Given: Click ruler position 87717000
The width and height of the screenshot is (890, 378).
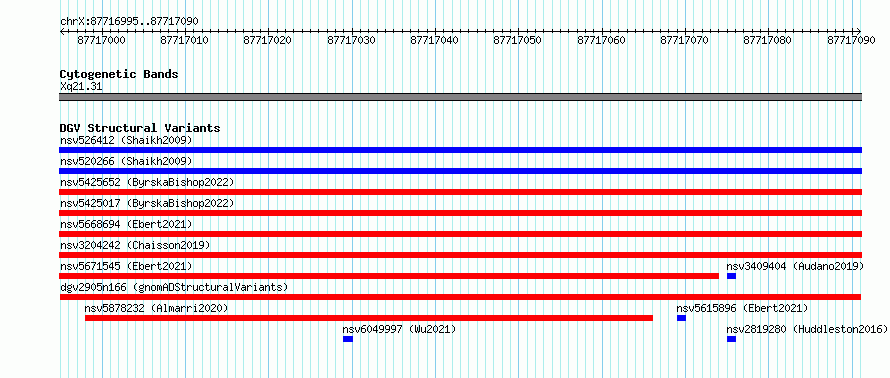Looking at the screenshot, I should [102, 40].
